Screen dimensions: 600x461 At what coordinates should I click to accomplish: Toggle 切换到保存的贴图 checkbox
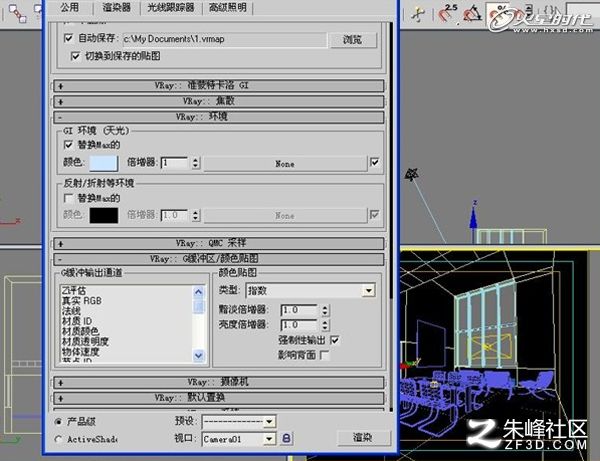point(75,56)
